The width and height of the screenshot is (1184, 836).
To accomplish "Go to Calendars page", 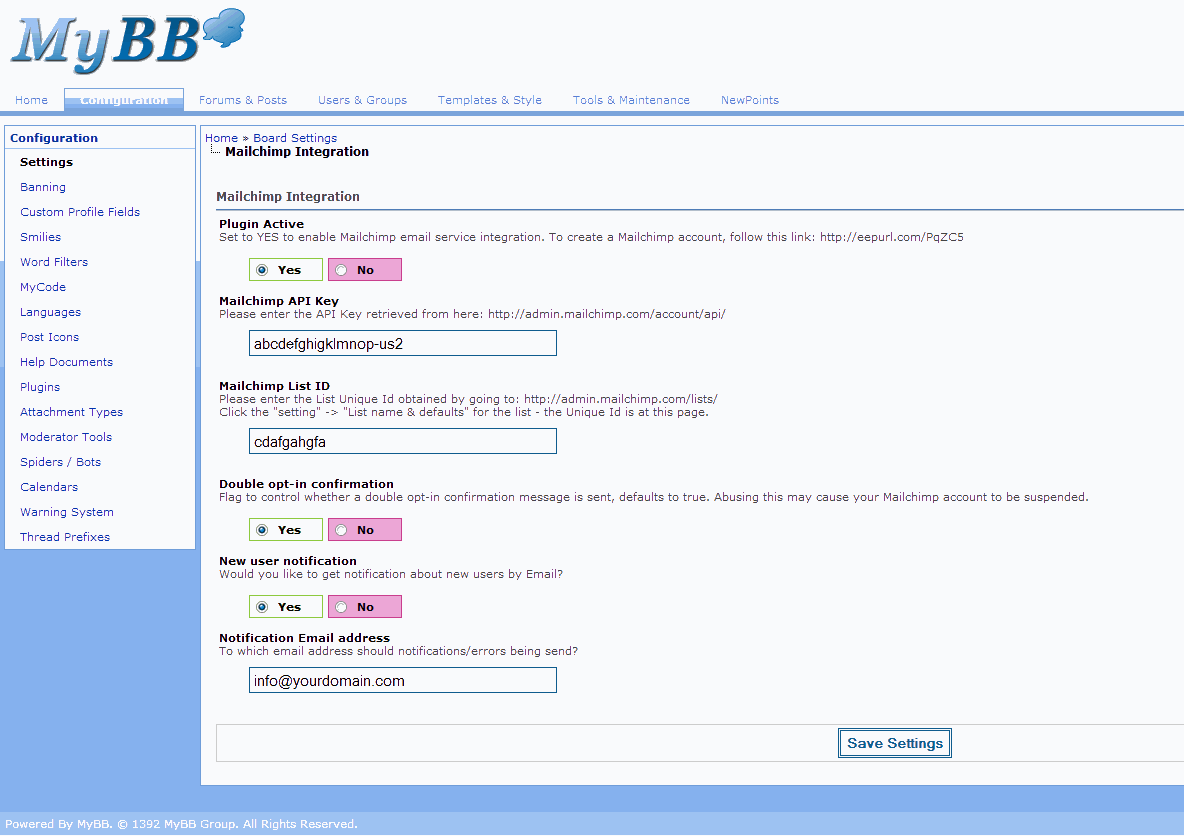I will coord(49,487).
